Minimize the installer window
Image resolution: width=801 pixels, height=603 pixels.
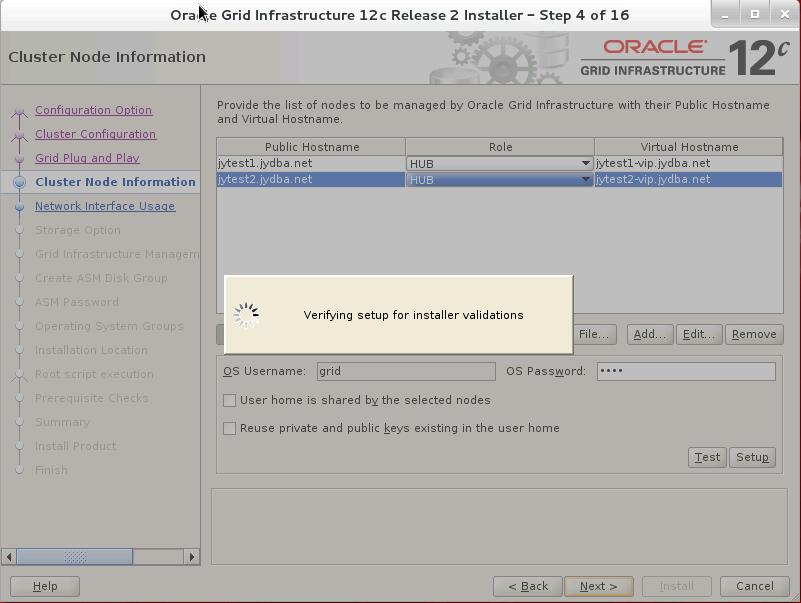(725, 15)
